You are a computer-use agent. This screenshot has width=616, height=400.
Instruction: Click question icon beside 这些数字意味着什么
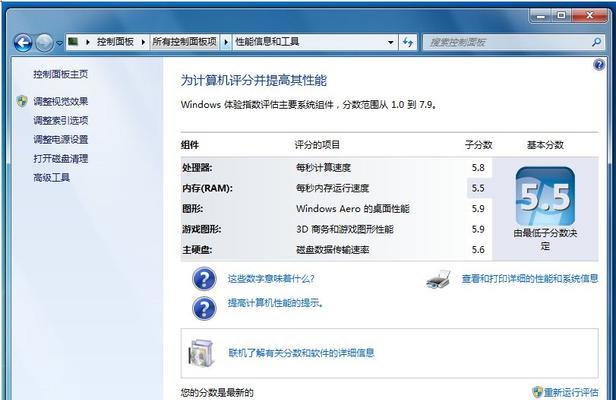pos(204,279)
